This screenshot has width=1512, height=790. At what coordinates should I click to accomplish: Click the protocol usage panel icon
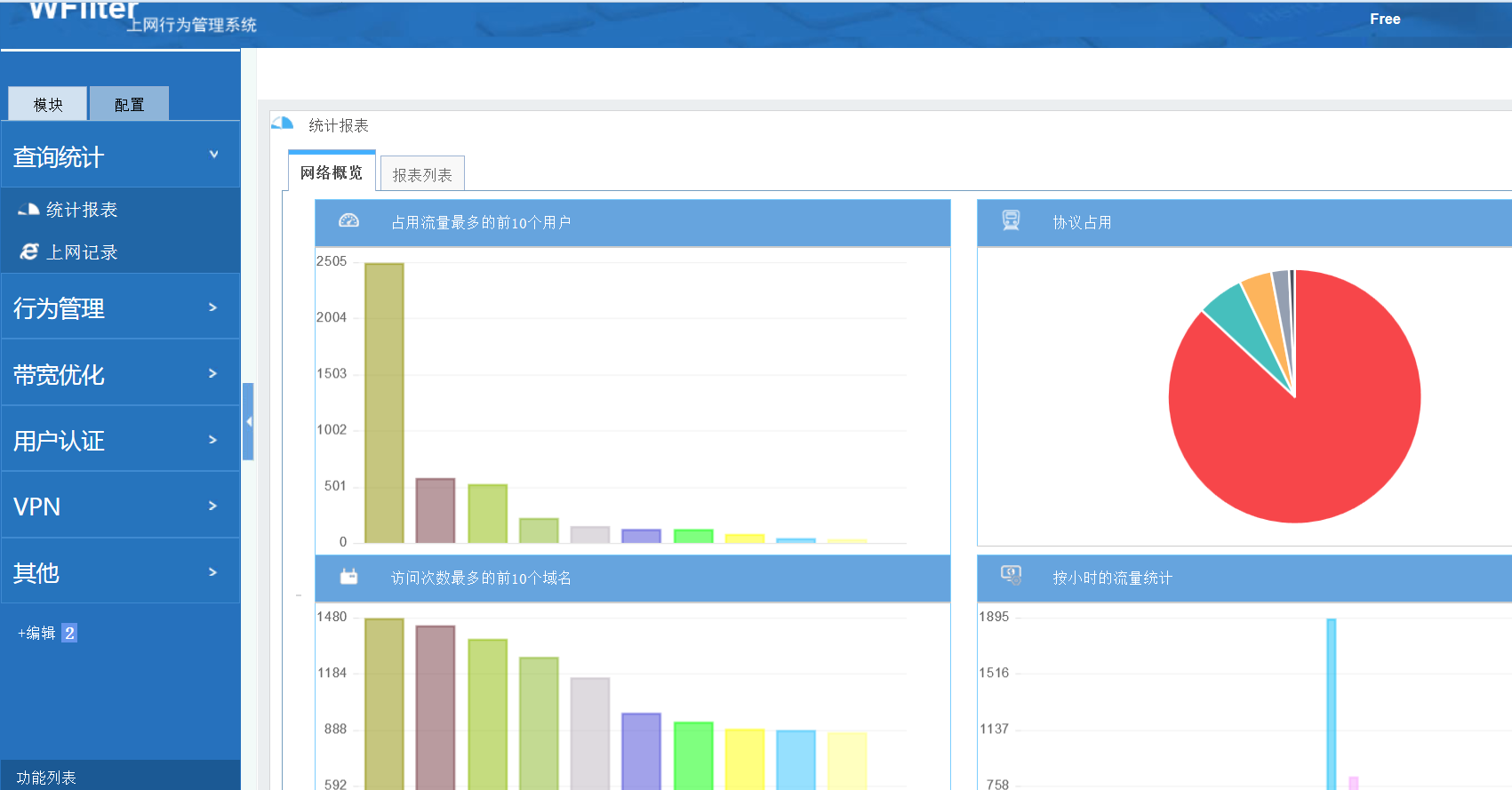[1011, 220]
